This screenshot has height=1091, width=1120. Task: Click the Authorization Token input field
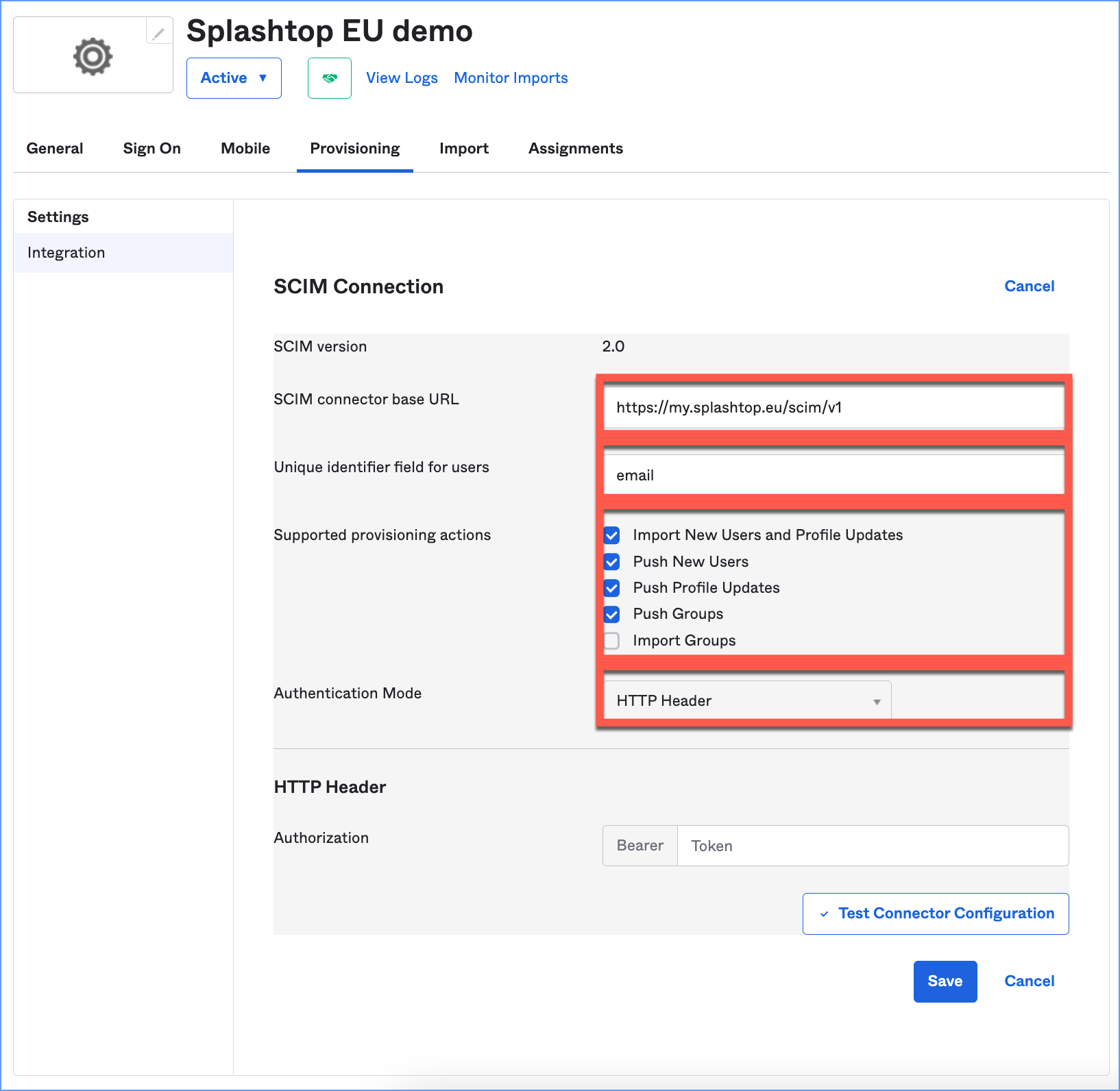873,846
